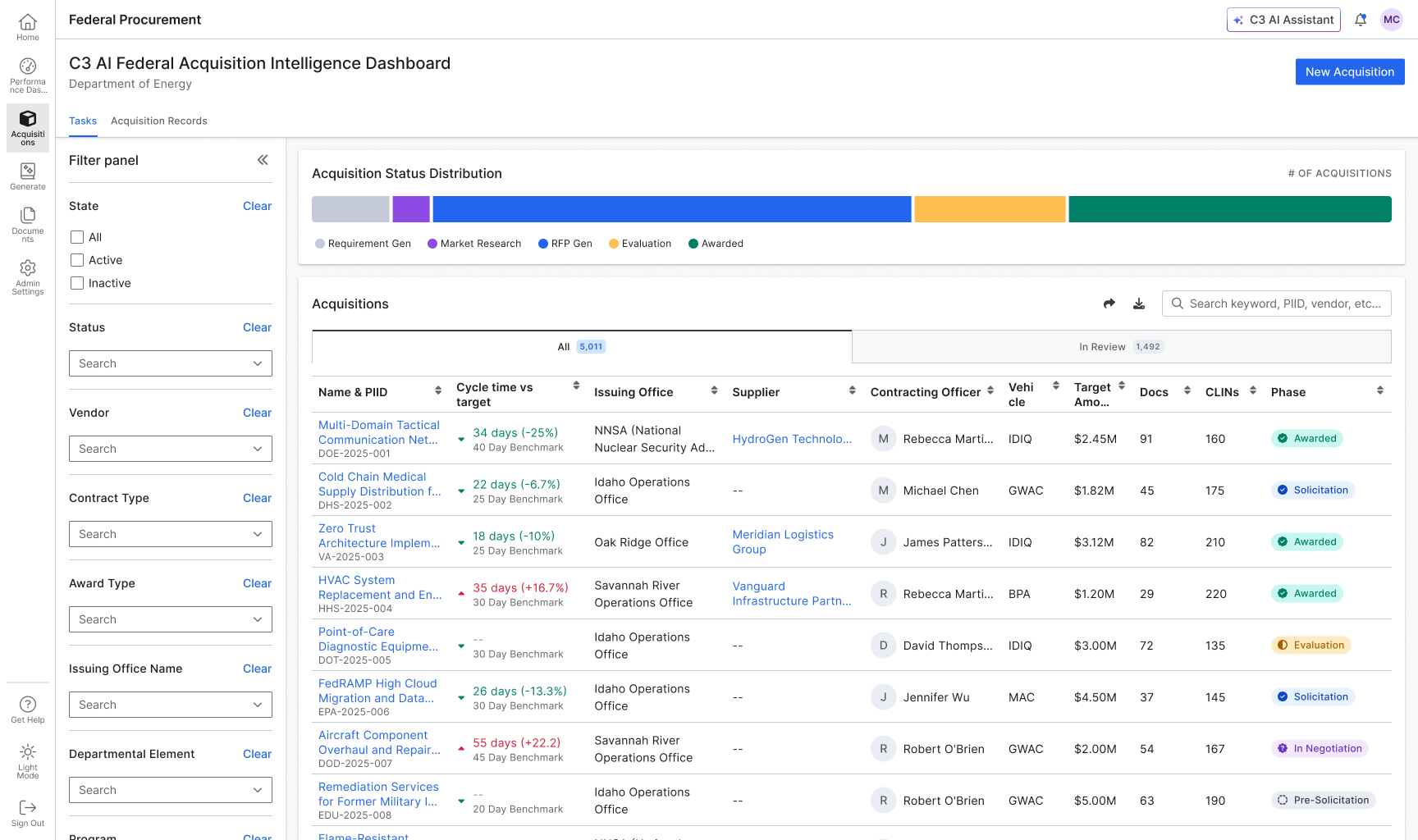This screenshot has width=1418, height=840.
Task: Click In Negotiation phase badge for Aircraft Component
Action: tap(1320, 748)
